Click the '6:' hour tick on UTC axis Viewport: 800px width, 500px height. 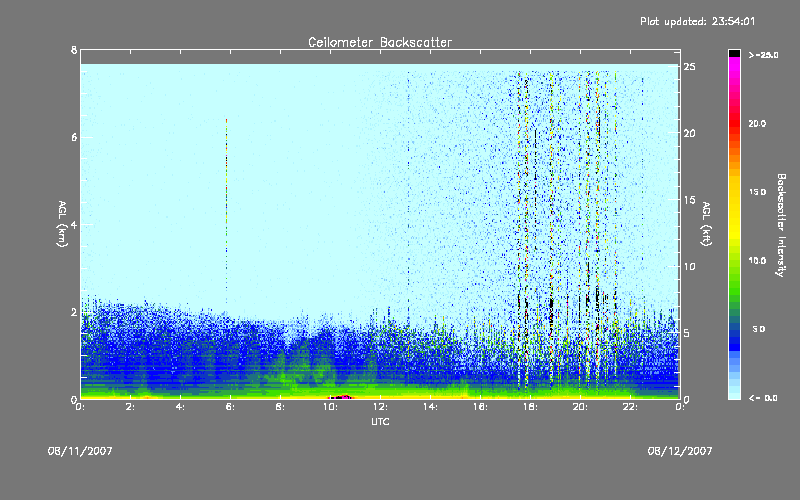point(231,407)
